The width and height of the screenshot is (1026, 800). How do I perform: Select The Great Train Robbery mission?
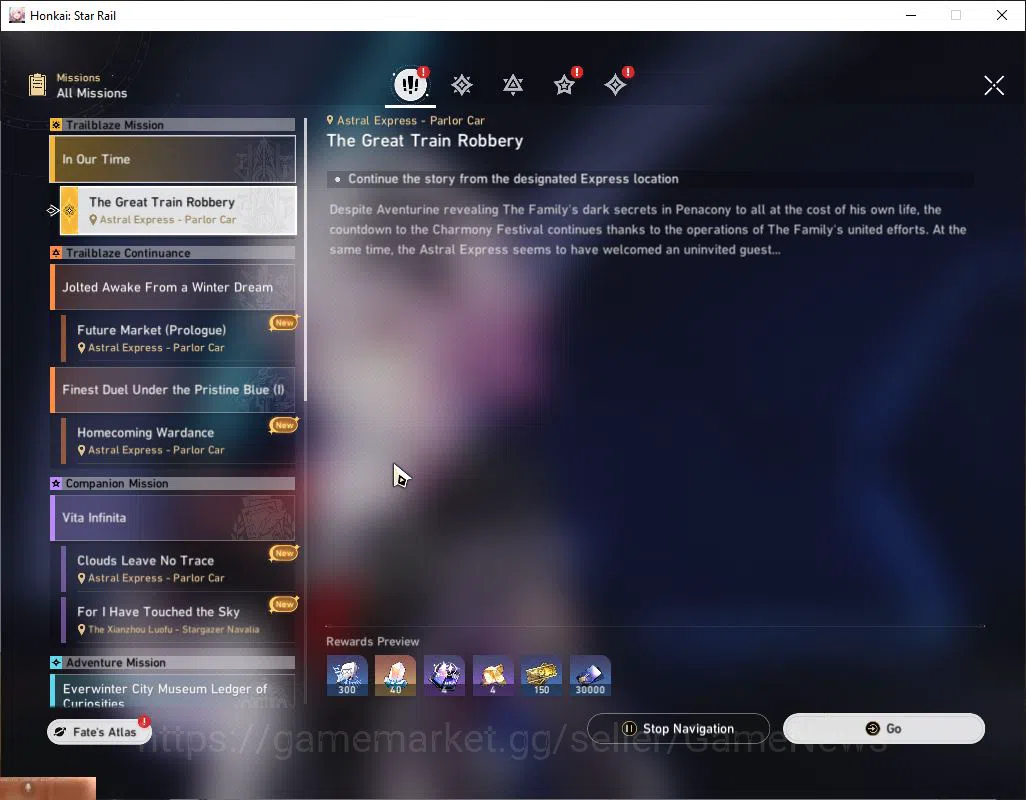(x=178, y=210)
